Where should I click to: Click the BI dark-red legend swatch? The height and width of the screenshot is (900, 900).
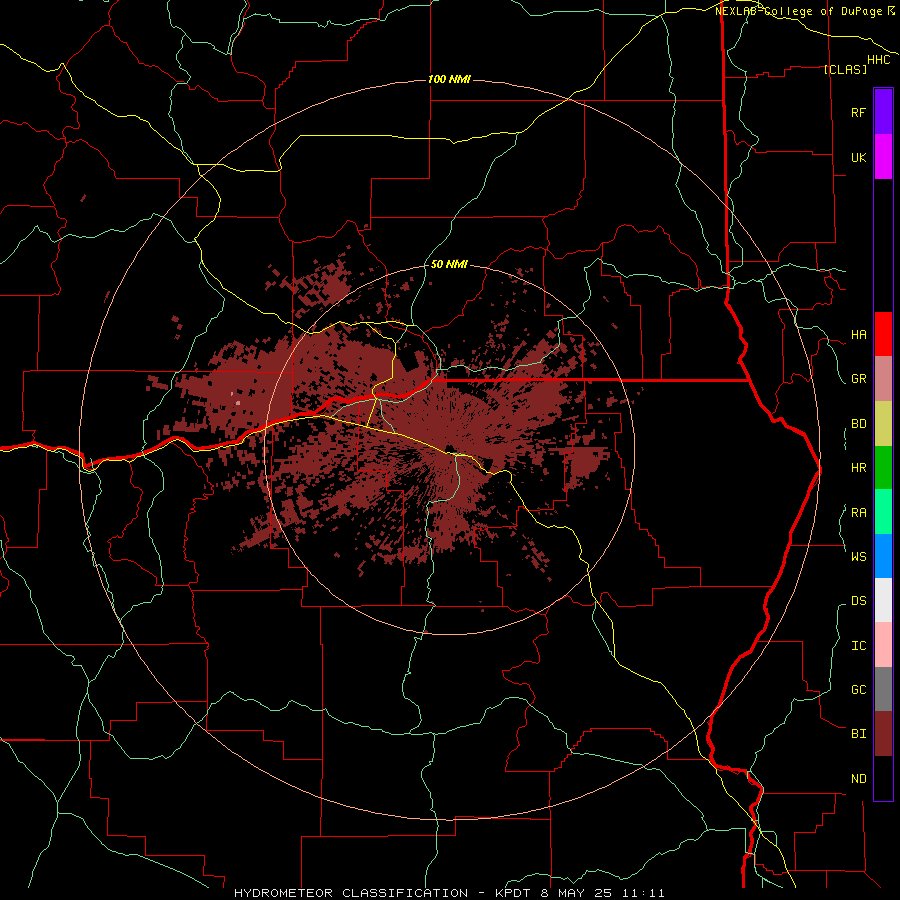click(x=883, y=734)
